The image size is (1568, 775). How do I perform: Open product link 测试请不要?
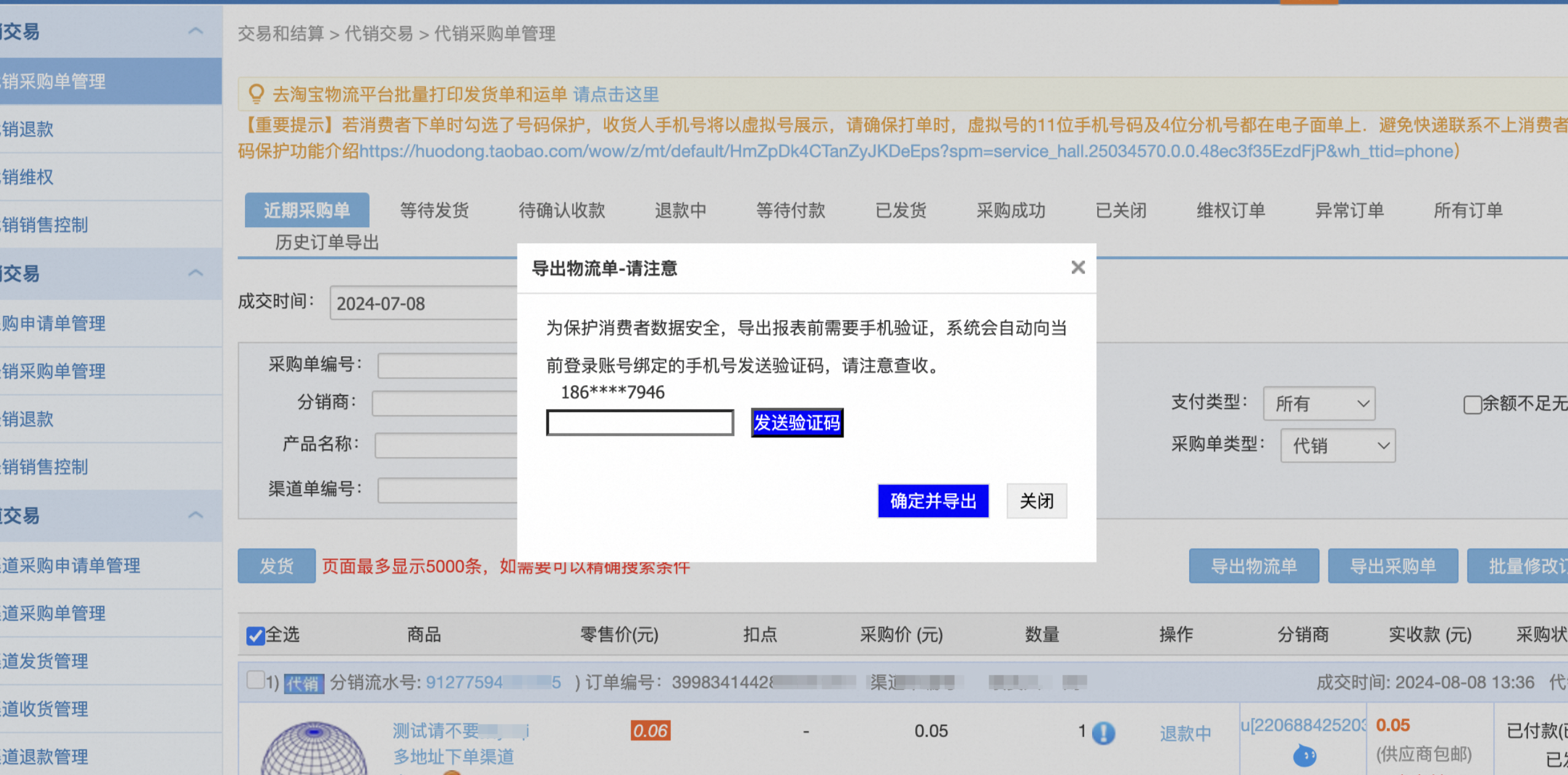[x=460, y=730]
